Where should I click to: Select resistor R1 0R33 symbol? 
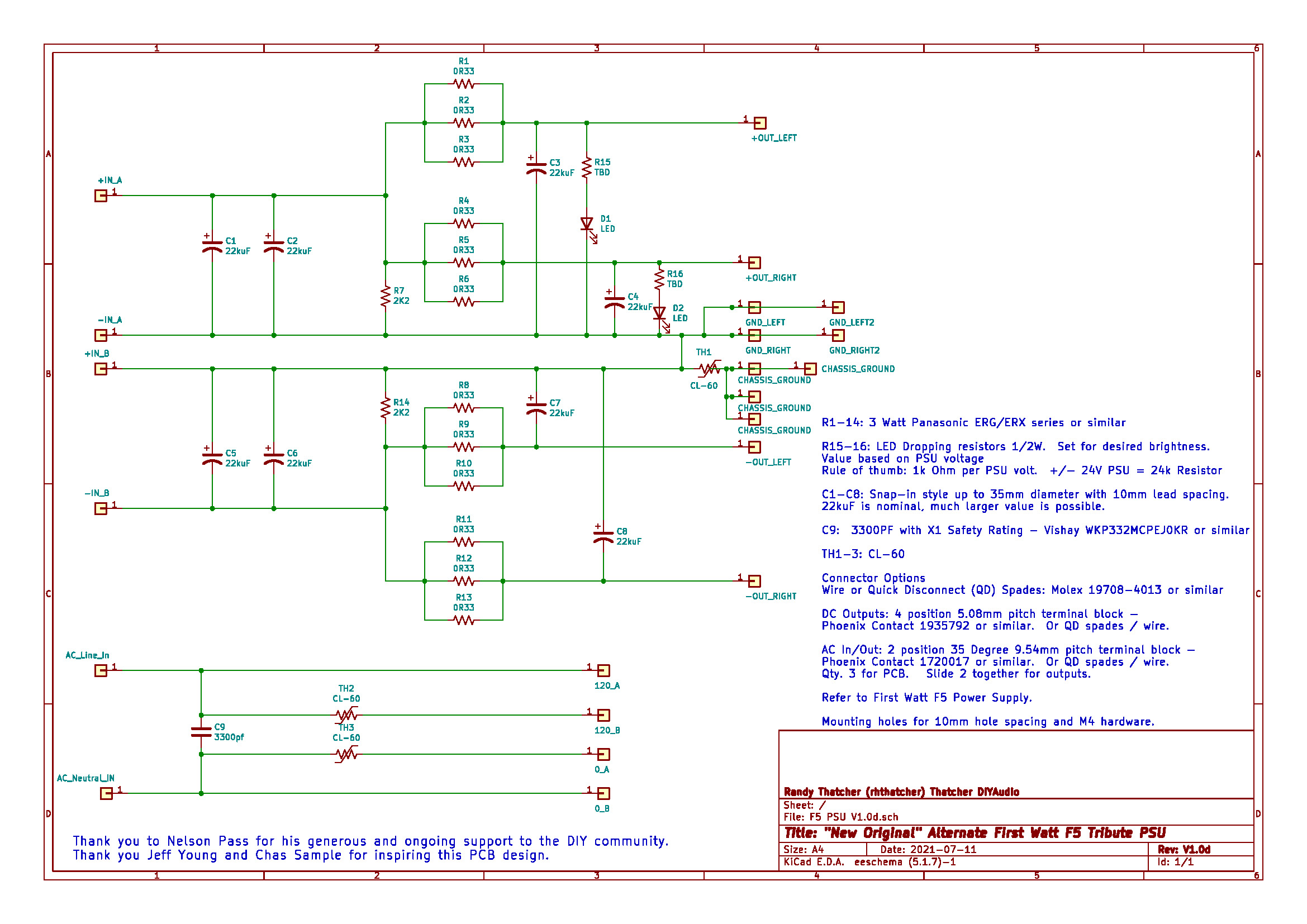pos(464,84)
